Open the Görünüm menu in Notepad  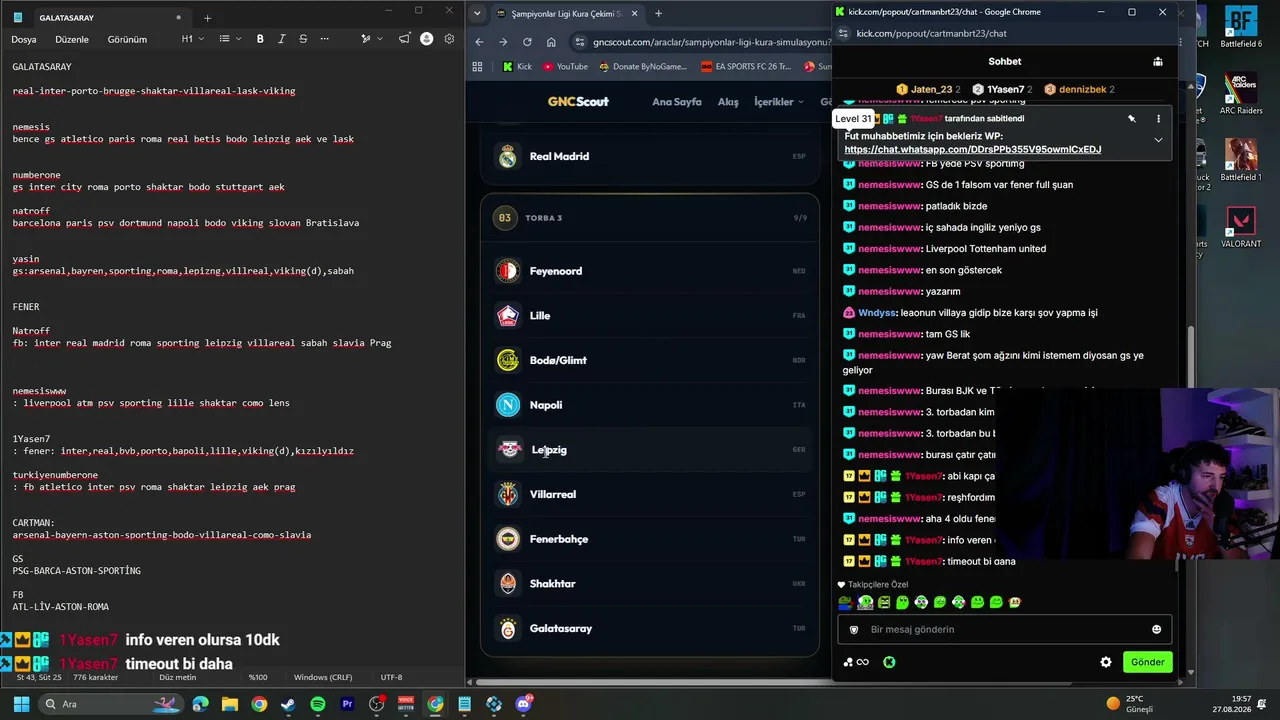(127, 39)
